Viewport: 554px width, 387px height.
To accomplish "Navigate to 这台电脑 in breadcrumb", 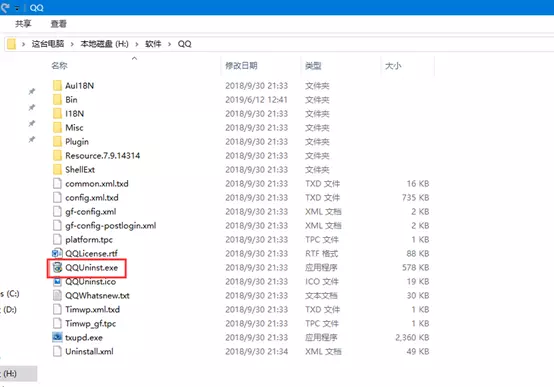I will 48,44.
